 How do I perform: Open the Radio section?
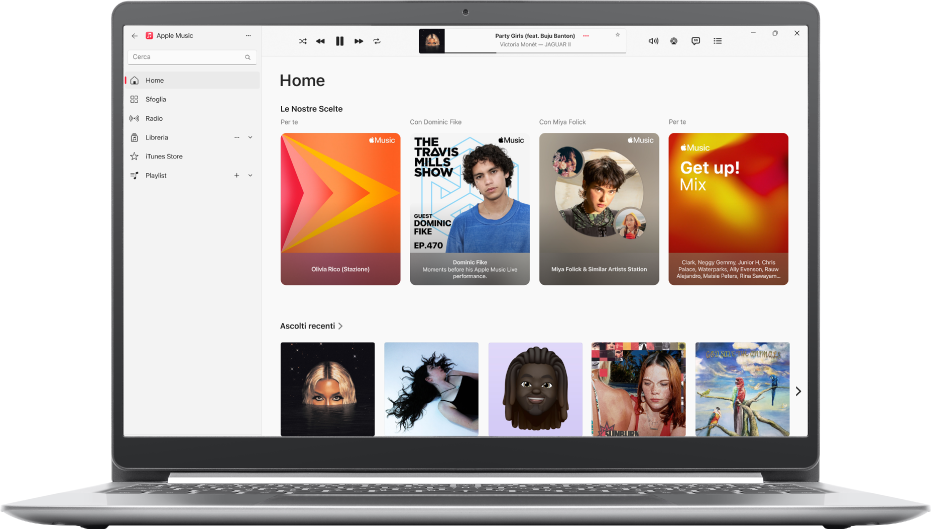[x=192, y=118]
